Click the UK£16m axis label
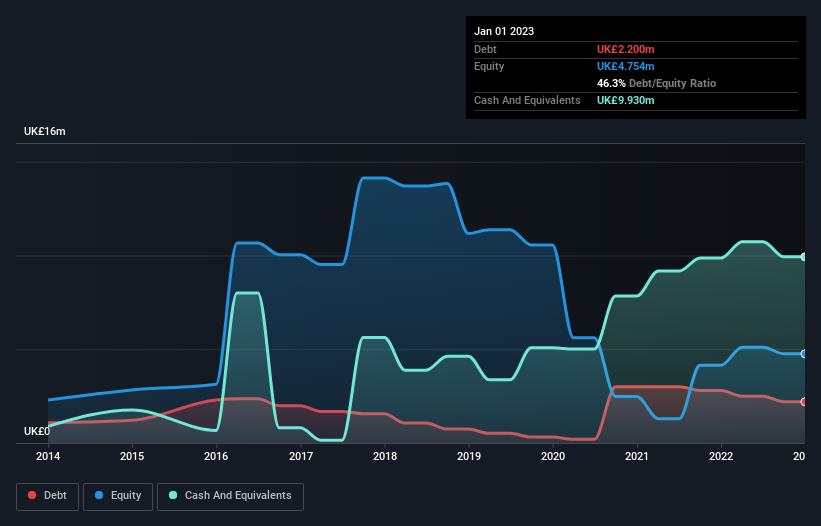The height and width of the screenshot is (526, 821). click(45, 131)
